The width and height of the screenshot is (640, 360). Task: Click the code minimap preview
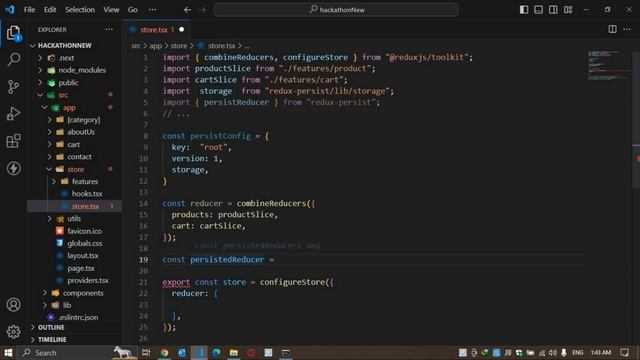(608, 65)
